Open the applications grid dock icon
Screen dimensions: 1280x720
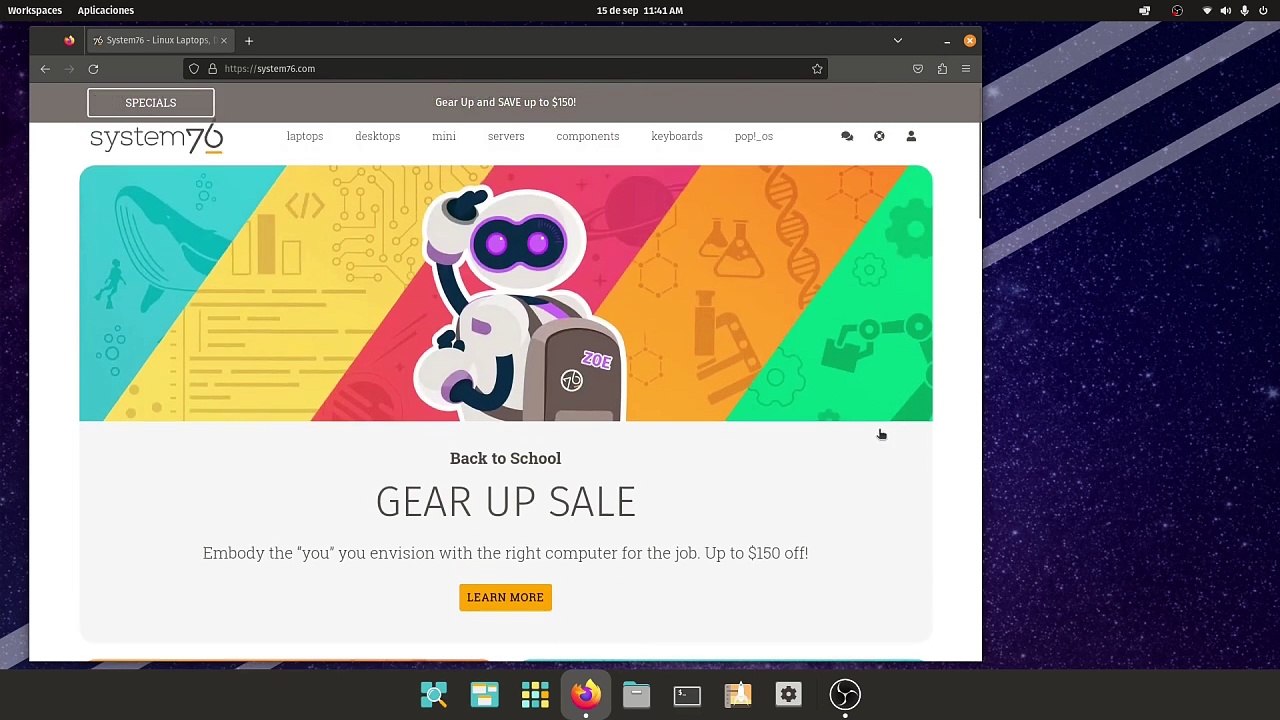tap(535, 695)
